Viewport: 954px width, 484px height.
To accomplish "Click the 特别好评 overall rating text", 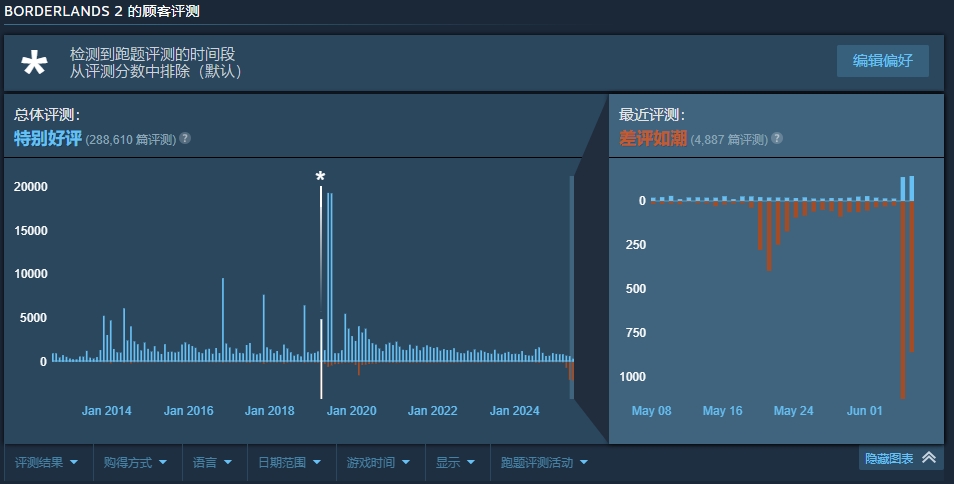I will [x=48, y=138].
